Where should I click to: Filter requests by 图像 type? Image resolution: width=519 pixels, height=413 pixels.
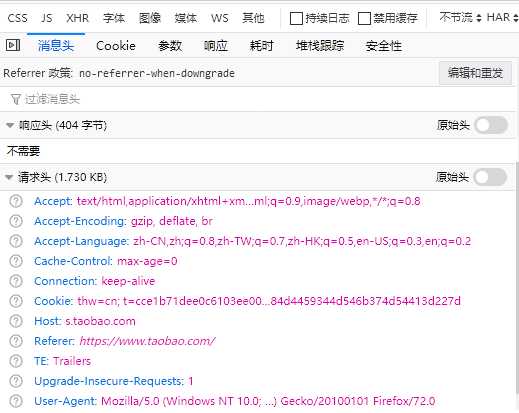[x=150, y=18]
